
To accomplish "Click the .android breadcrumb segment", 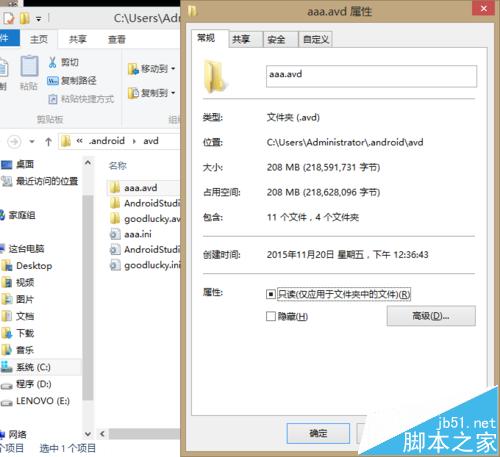I will point(107,141).
